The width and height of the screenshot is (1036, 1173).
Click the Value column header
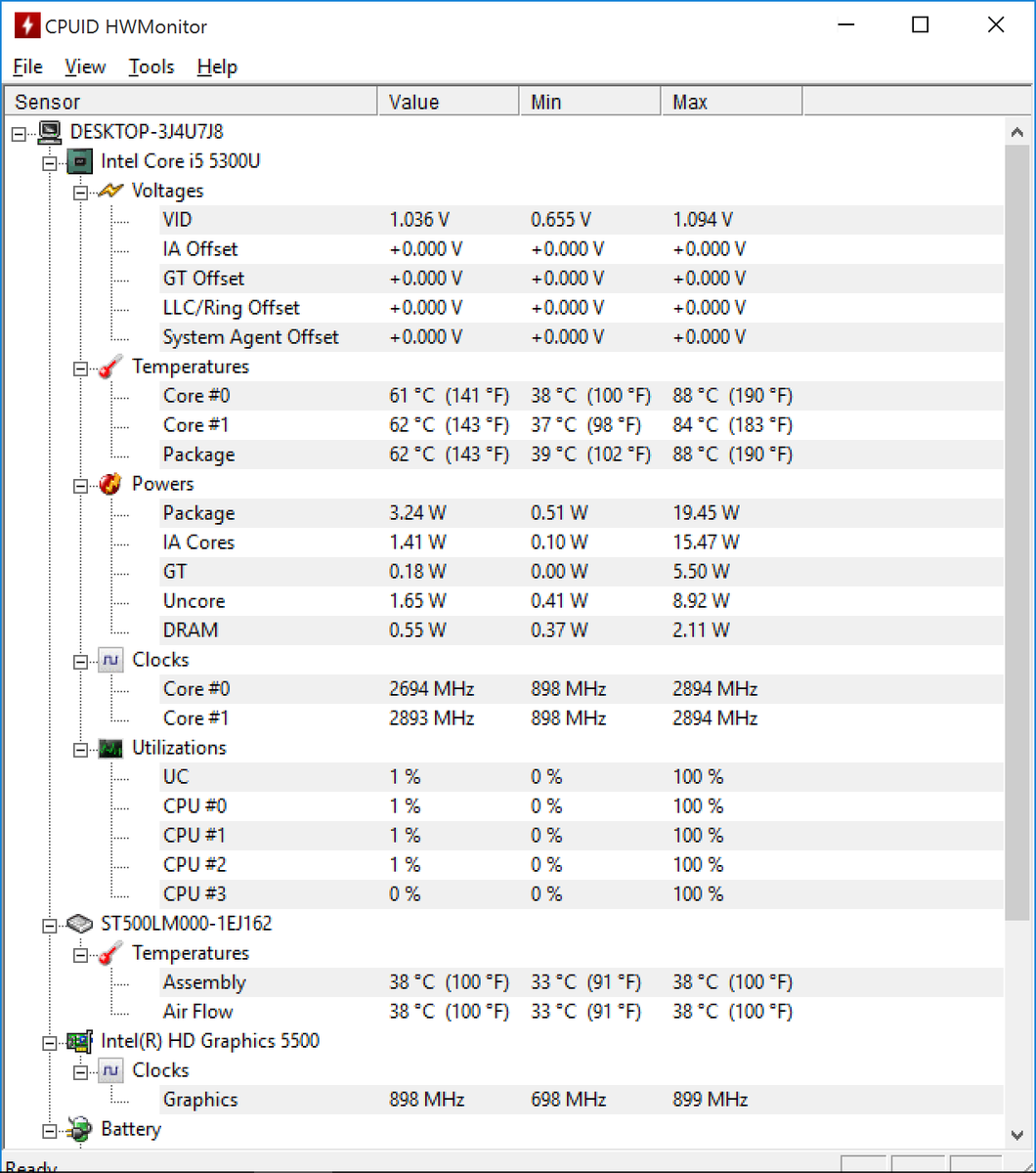click(449, 102)
